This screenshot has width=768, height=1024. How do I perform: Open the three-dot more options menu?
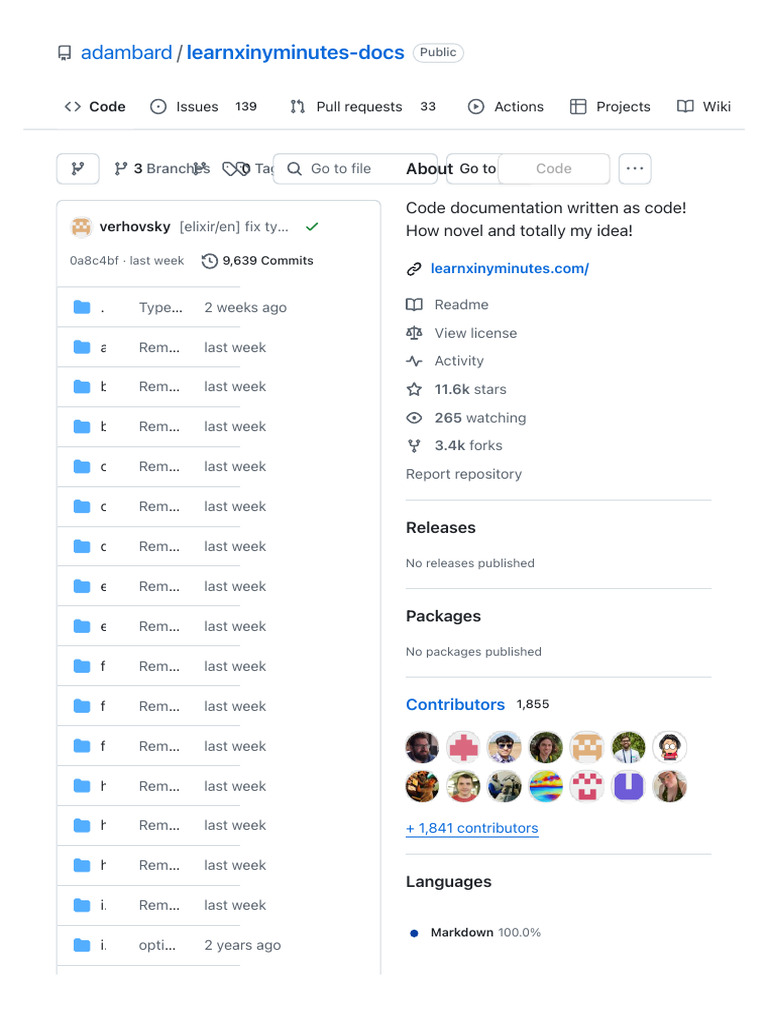coord(635,169)
